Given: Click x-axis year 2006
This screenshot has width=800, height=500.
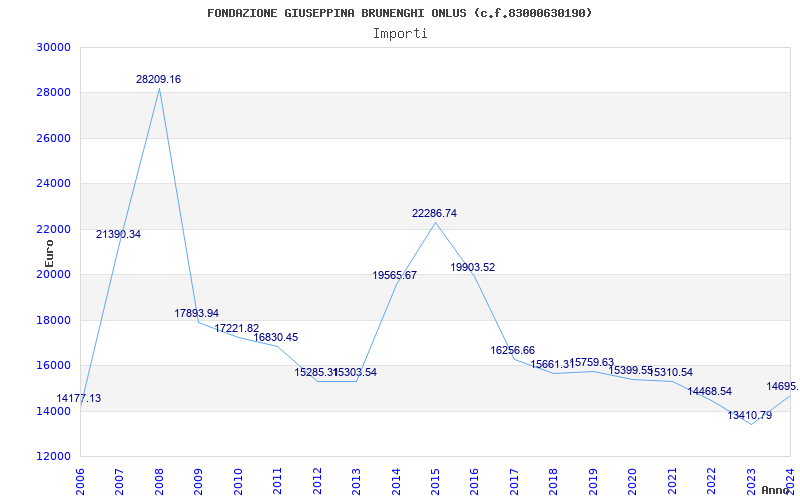Looking at the screenshot, I should click(80, 482).
